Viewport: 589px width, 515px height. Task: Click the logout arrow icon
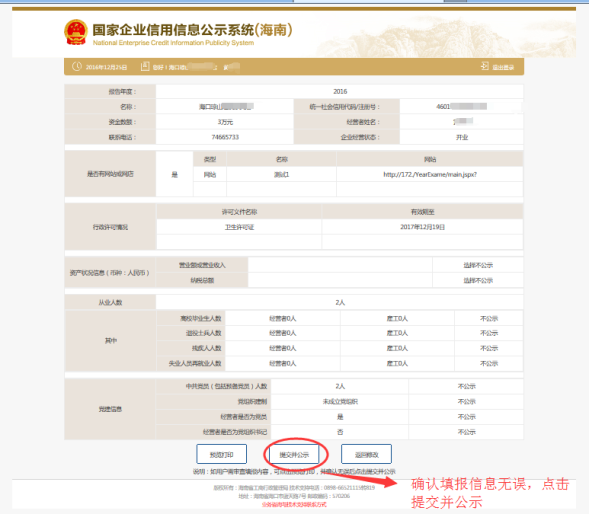485,66
